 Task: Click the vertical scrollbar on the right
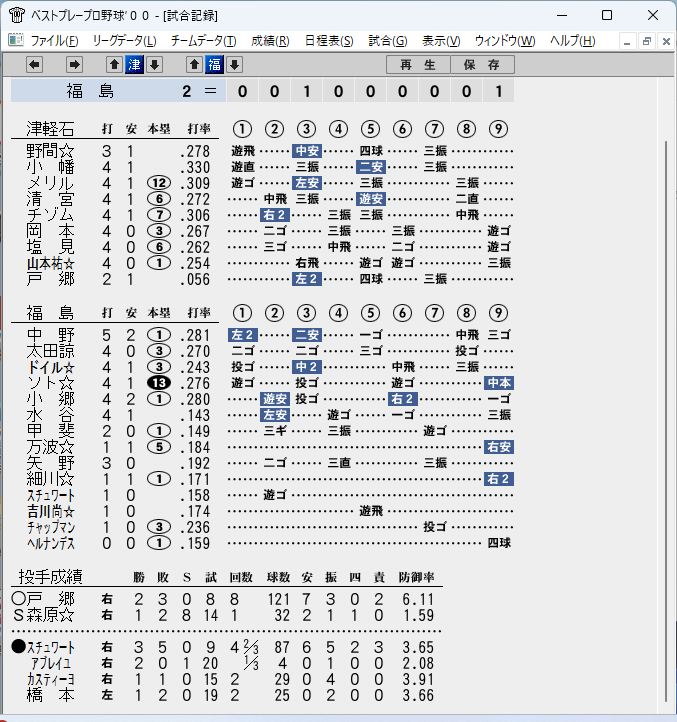[x=666, y=421]
